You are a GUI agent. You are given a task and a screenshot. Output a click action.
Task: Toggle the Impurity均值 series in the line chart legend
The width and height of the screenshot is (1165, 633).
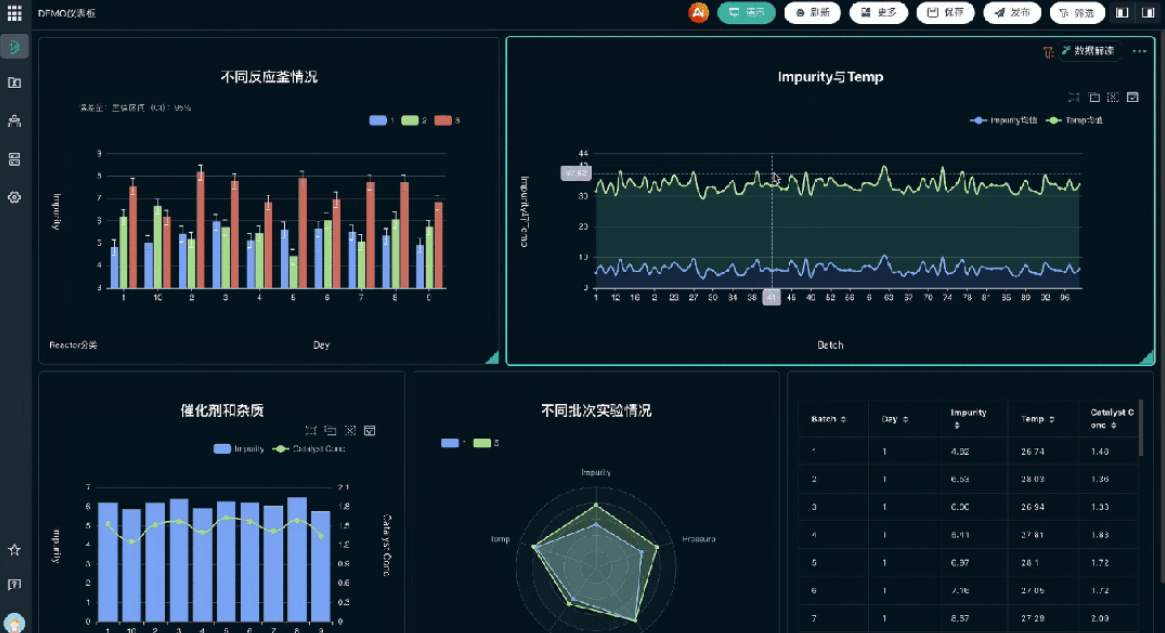pos(1004,120)
